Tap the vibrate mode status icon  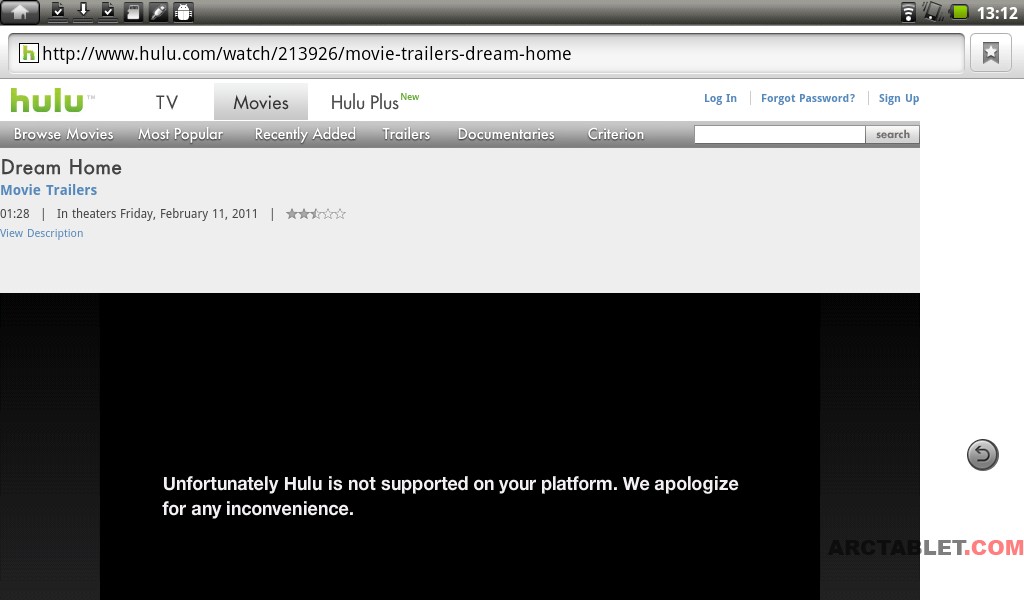[x=933, y=12]
